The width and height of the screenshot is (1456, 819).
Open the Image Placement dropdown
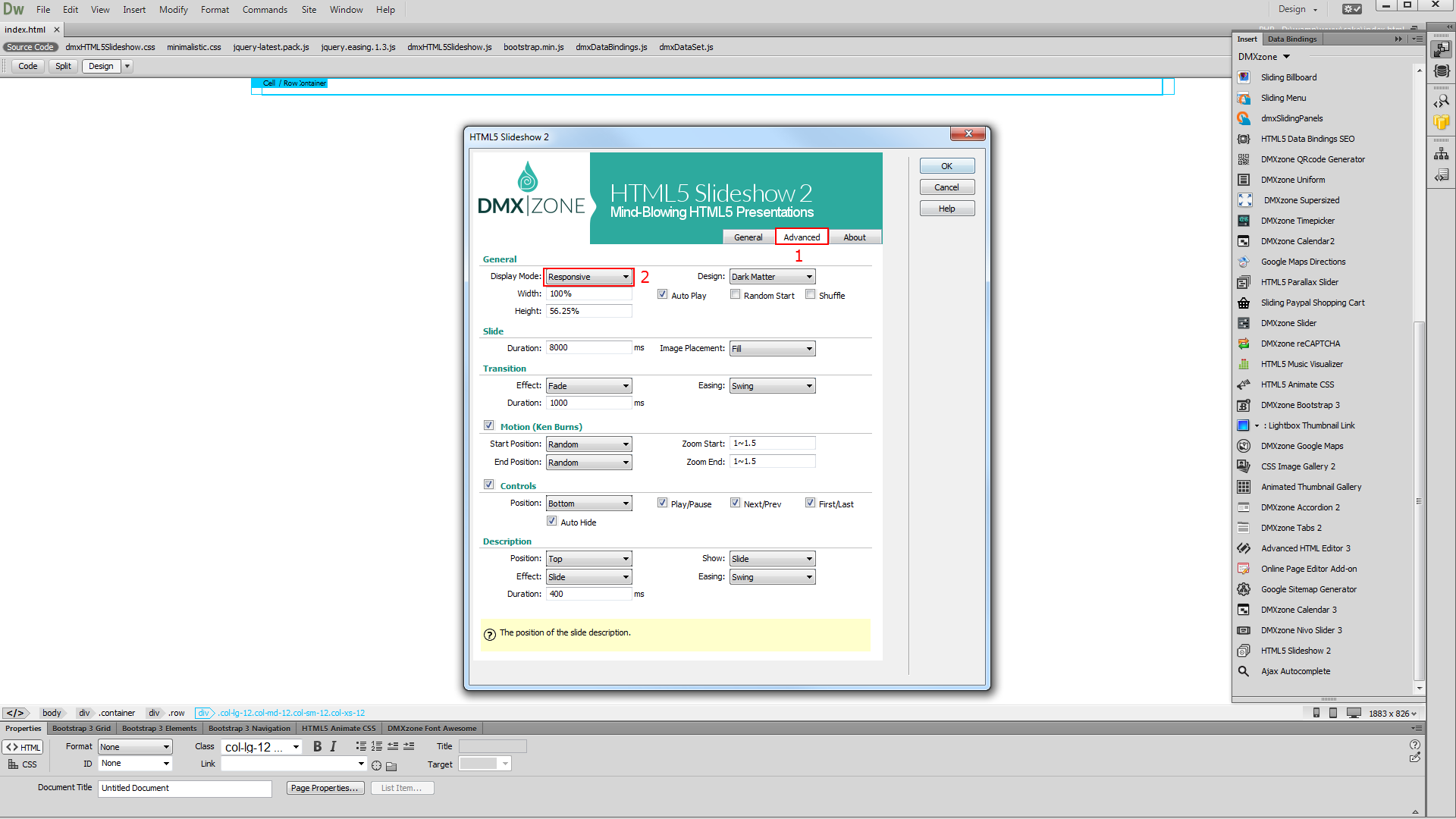pyautogui.click(x=772, y=349)
